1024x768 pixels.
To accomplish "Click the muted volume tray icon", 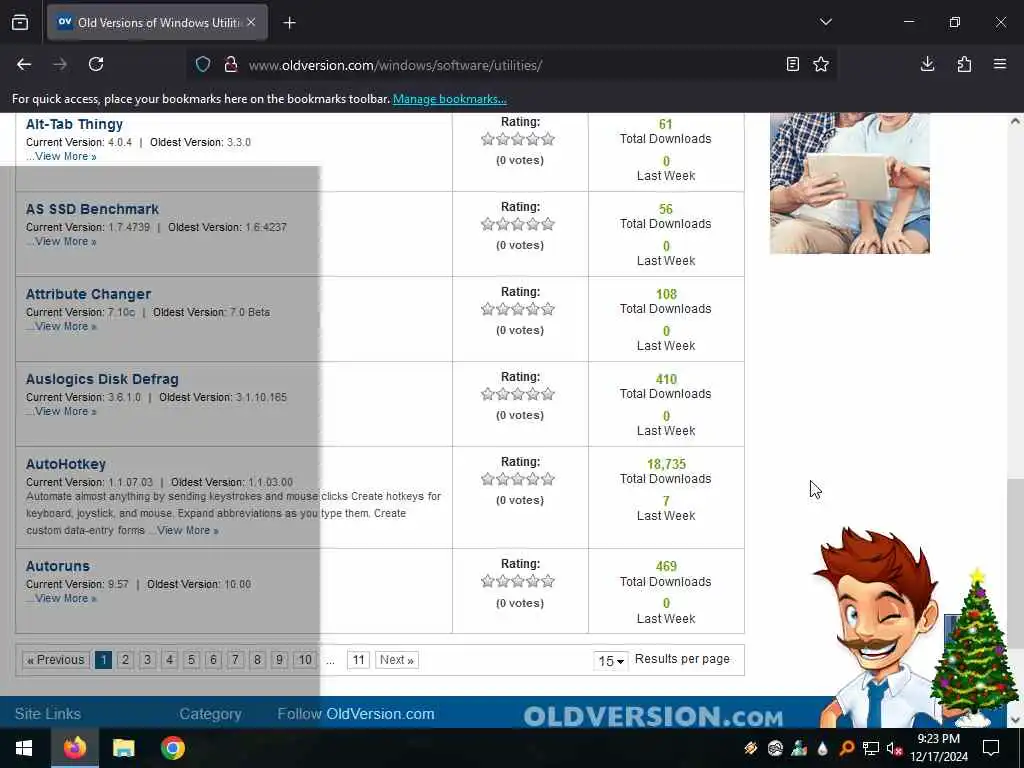I will pyautogui.click(x=894, y=748).
